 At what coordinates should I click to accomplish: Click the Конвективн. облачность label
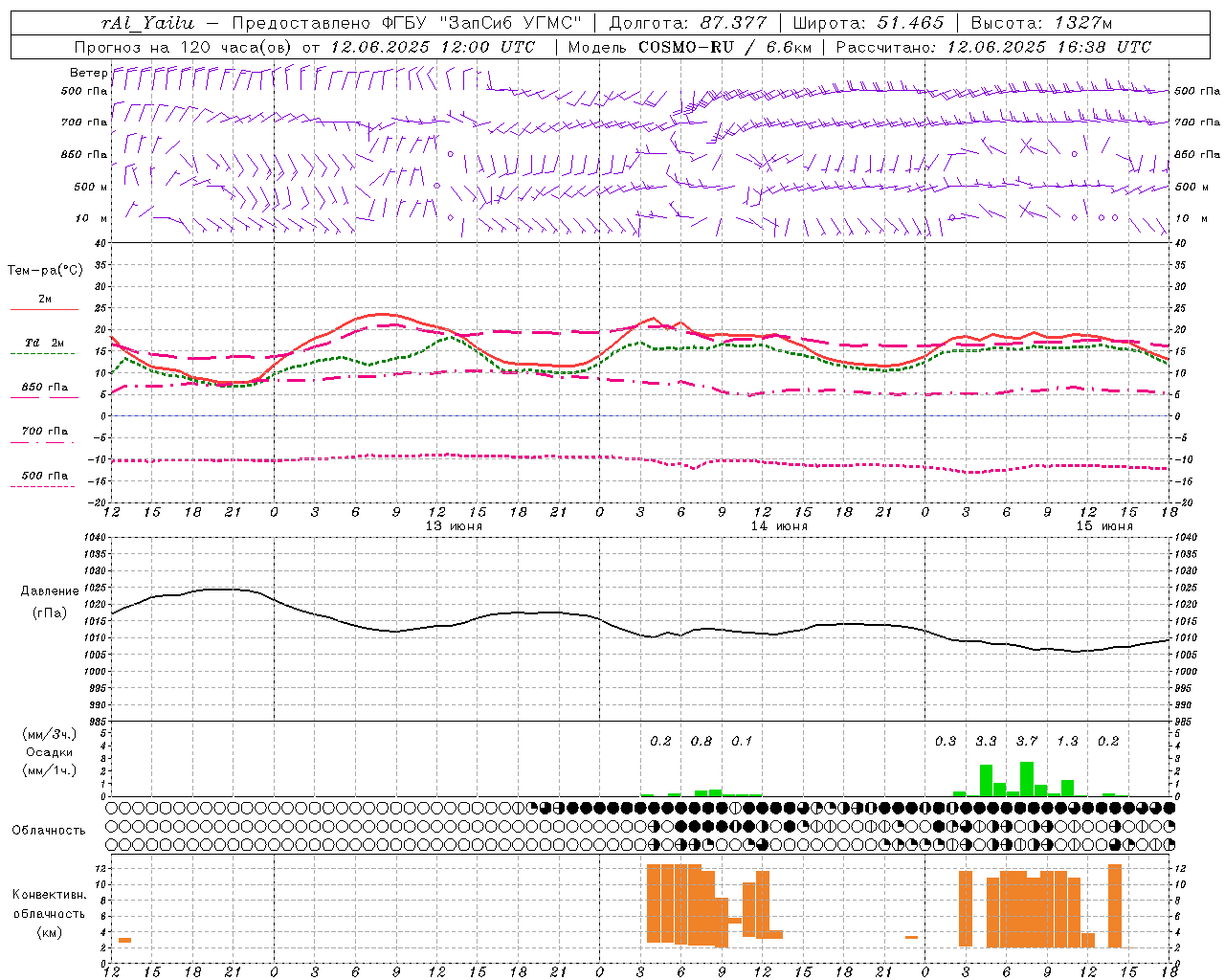pos(49,903)
